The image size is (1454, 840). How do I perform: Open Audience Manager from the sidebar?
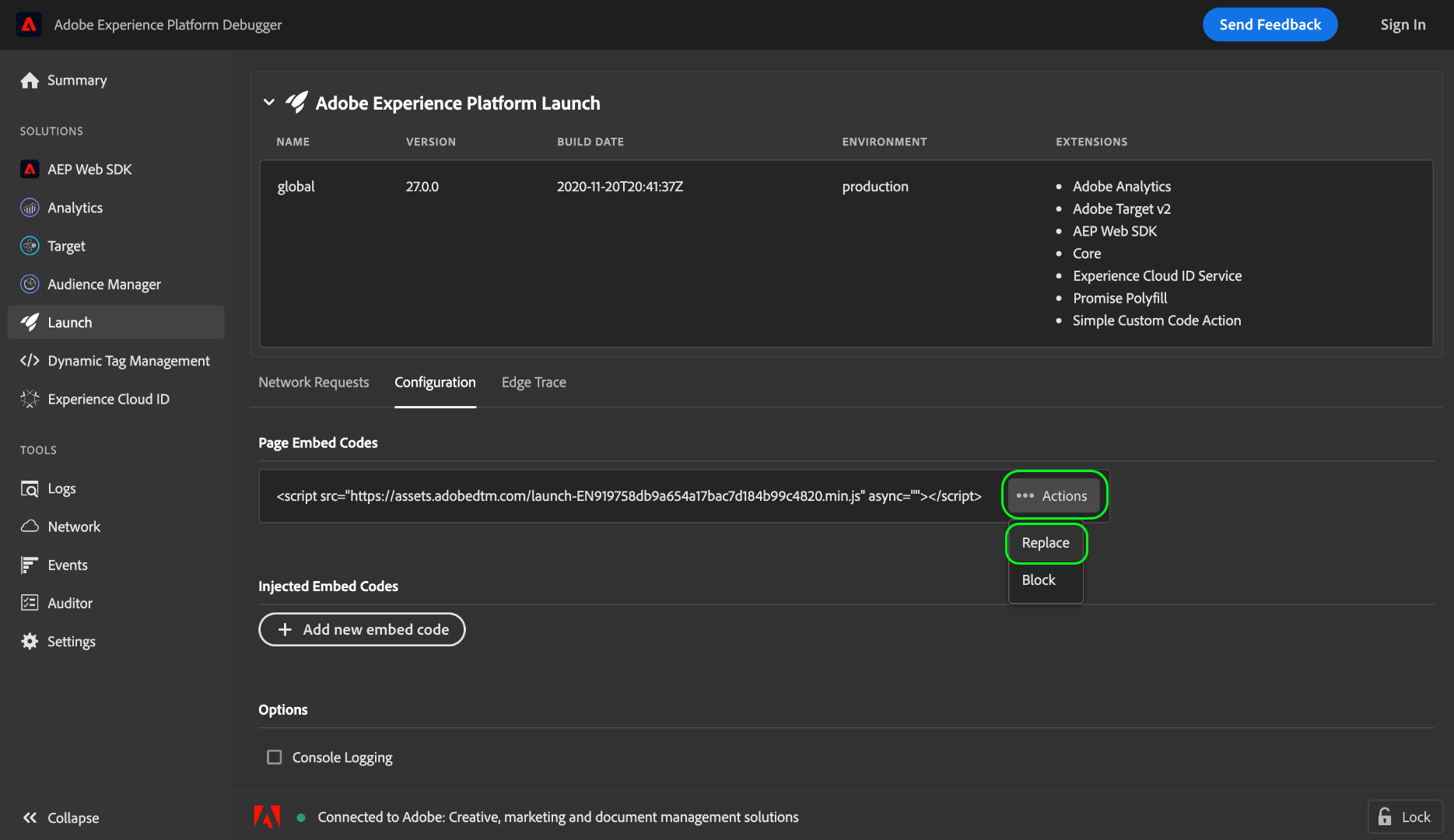tap(30, 284)
